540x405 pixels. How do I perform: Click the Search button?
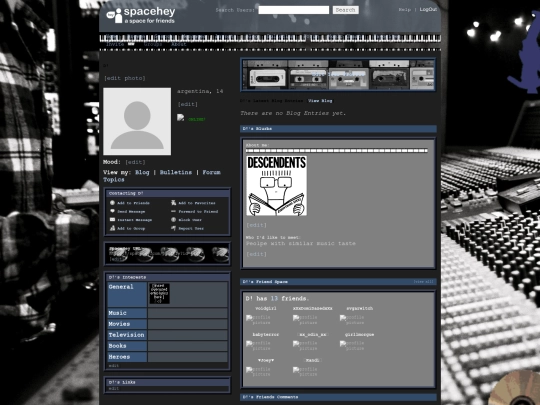[345, 10]
